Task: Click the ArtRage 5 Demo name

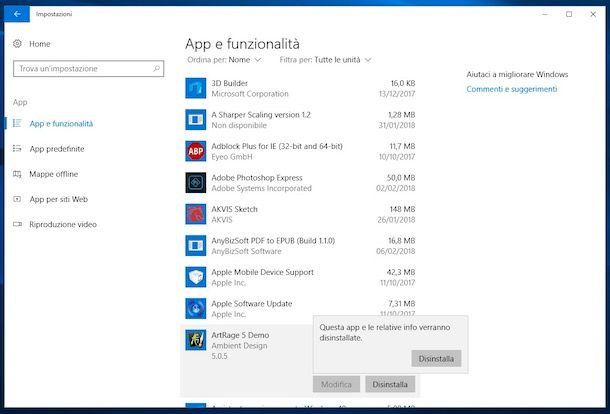Action: 240,335
